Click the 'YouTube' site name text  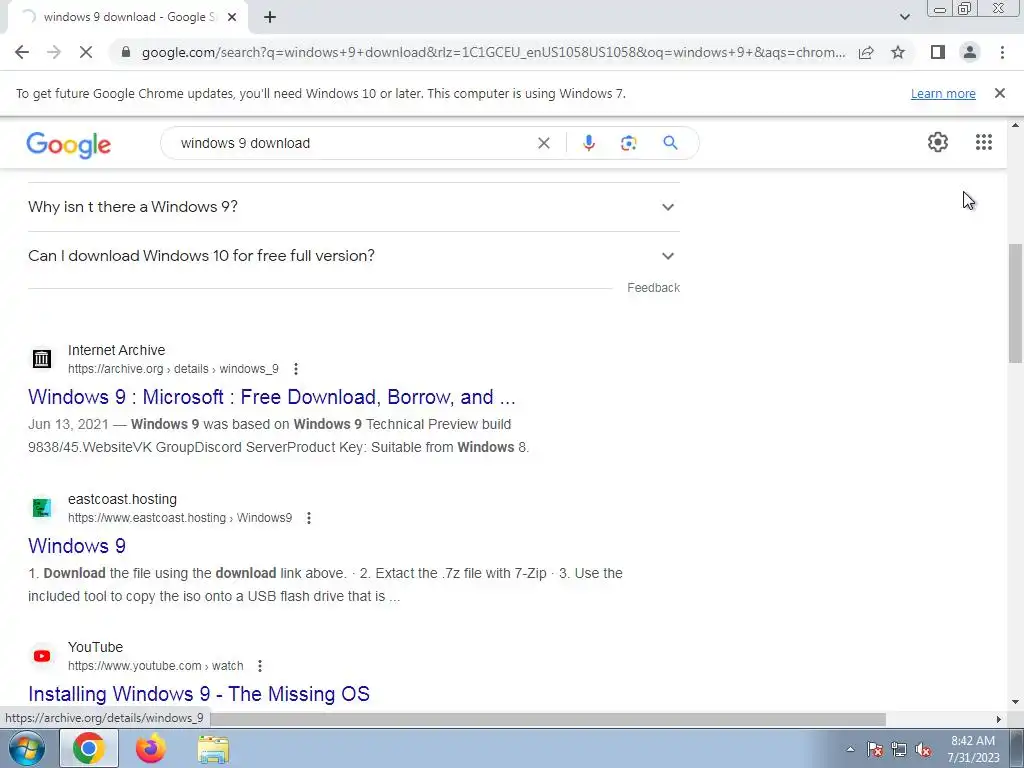[95, 647]
